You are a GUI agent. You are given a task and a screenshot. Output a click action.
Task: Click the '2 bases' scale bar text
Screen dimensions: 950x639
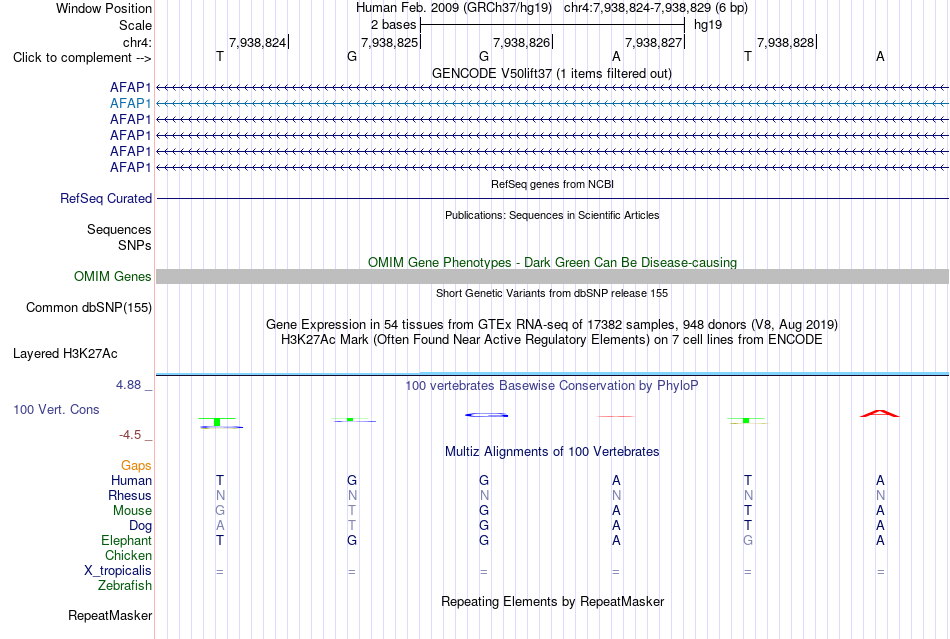pos(394,25)
